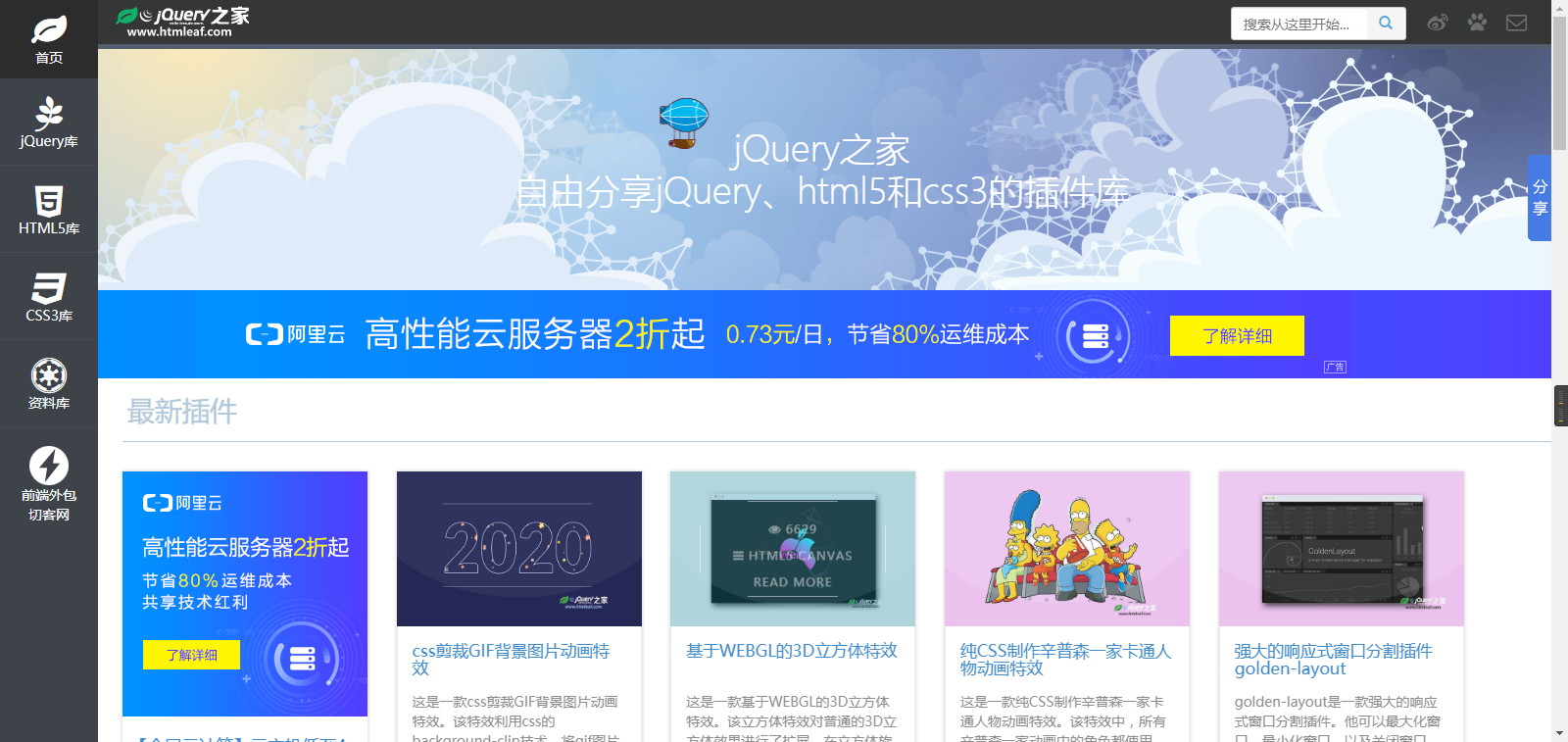Open the HTML5库 sidebar section
The width and height of the screenshot is (1568, 742).
[49, 210]
